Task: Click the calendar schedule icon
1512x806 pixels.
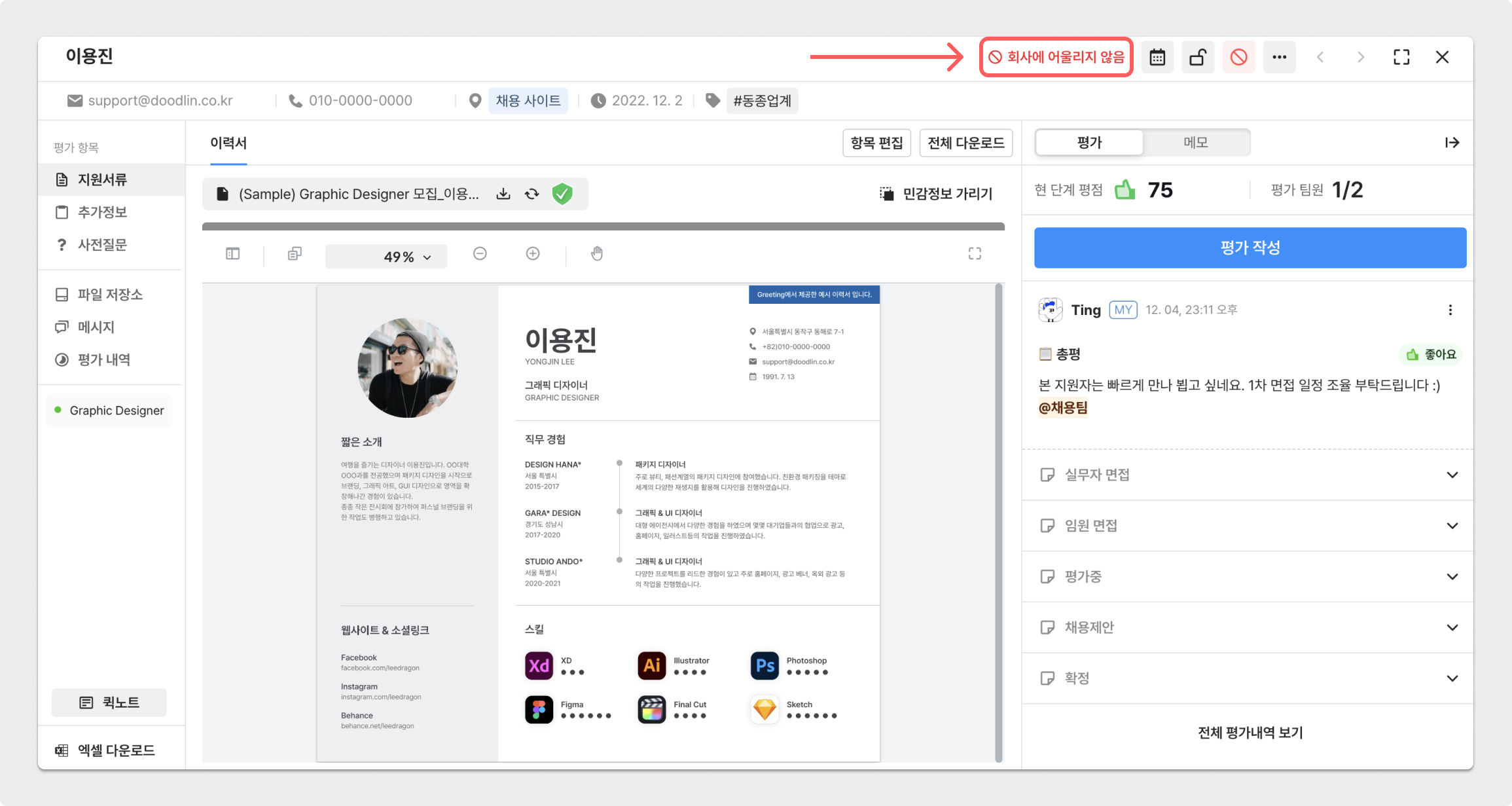Action: pyautogui.click(x=1157, y=58)
